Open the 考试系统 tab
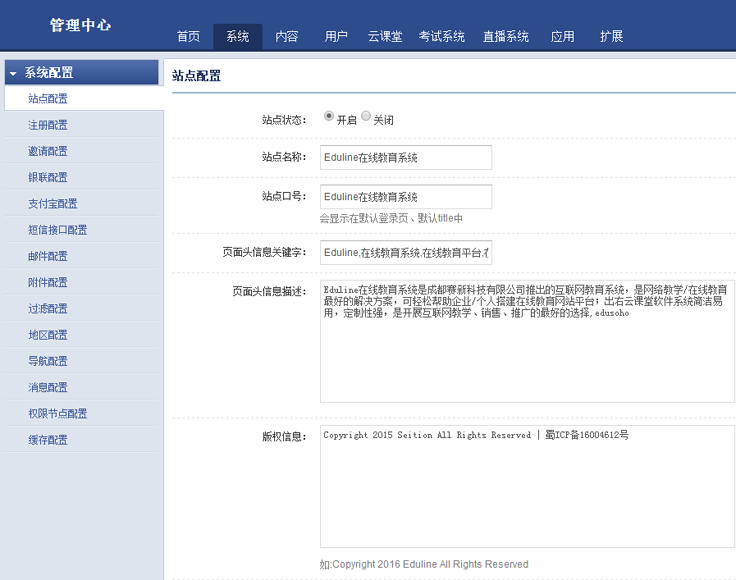 [x=441, y=37]
